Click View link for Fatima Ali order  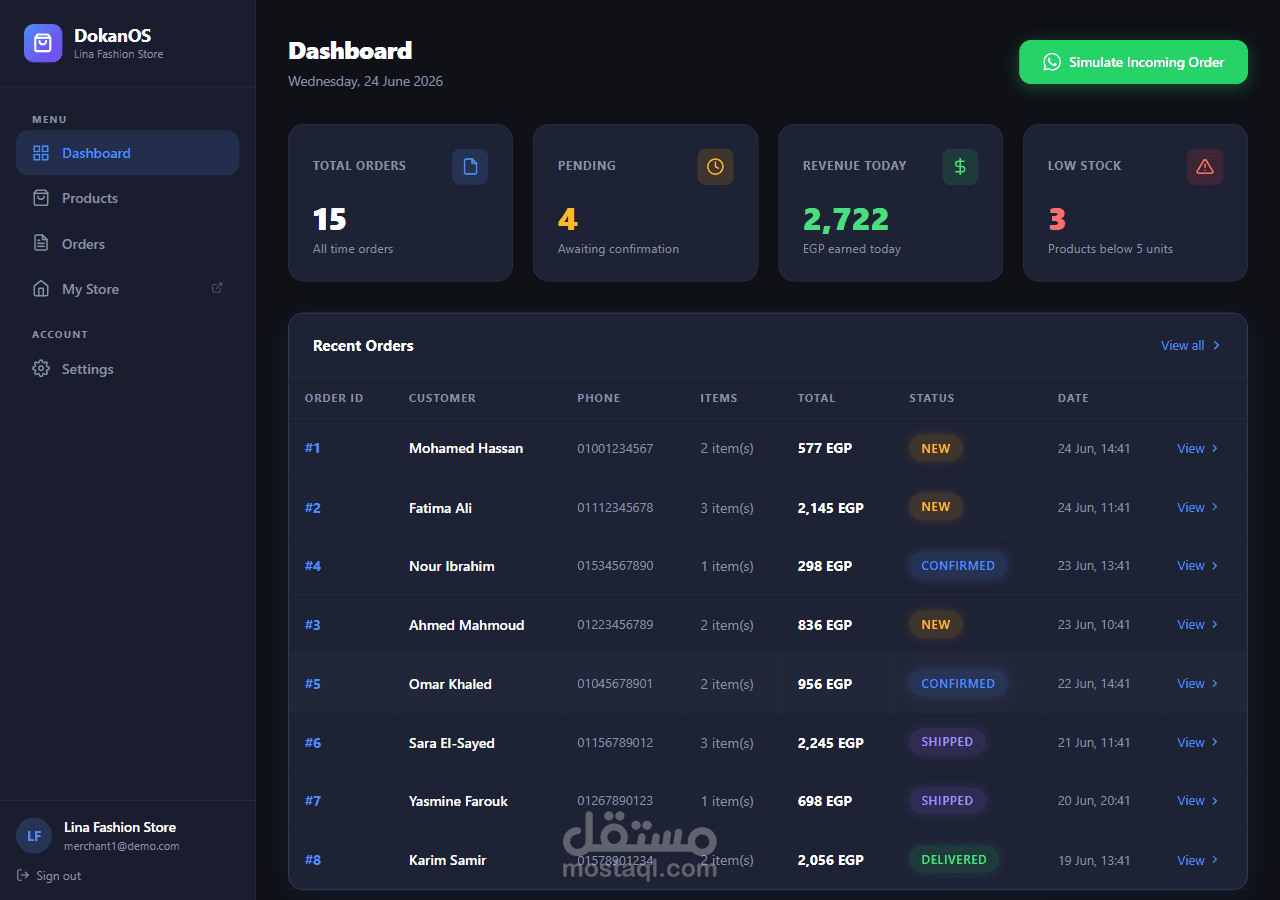click(1198, 508)
